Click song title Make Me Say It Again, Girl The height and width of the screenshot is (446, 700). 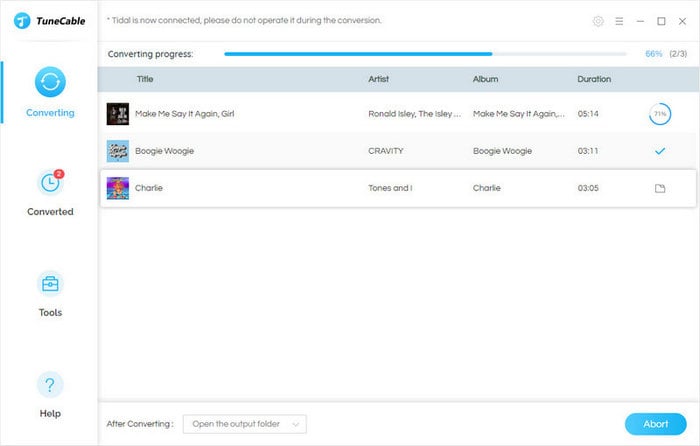point(185,114)
